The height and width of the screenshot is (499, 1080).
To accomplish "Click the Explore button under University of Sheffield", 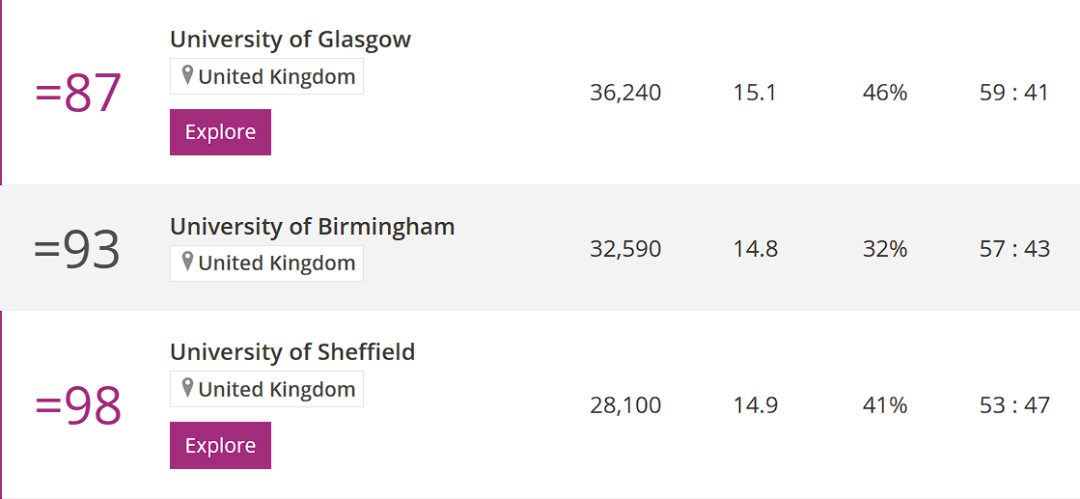I will [220, 445].
